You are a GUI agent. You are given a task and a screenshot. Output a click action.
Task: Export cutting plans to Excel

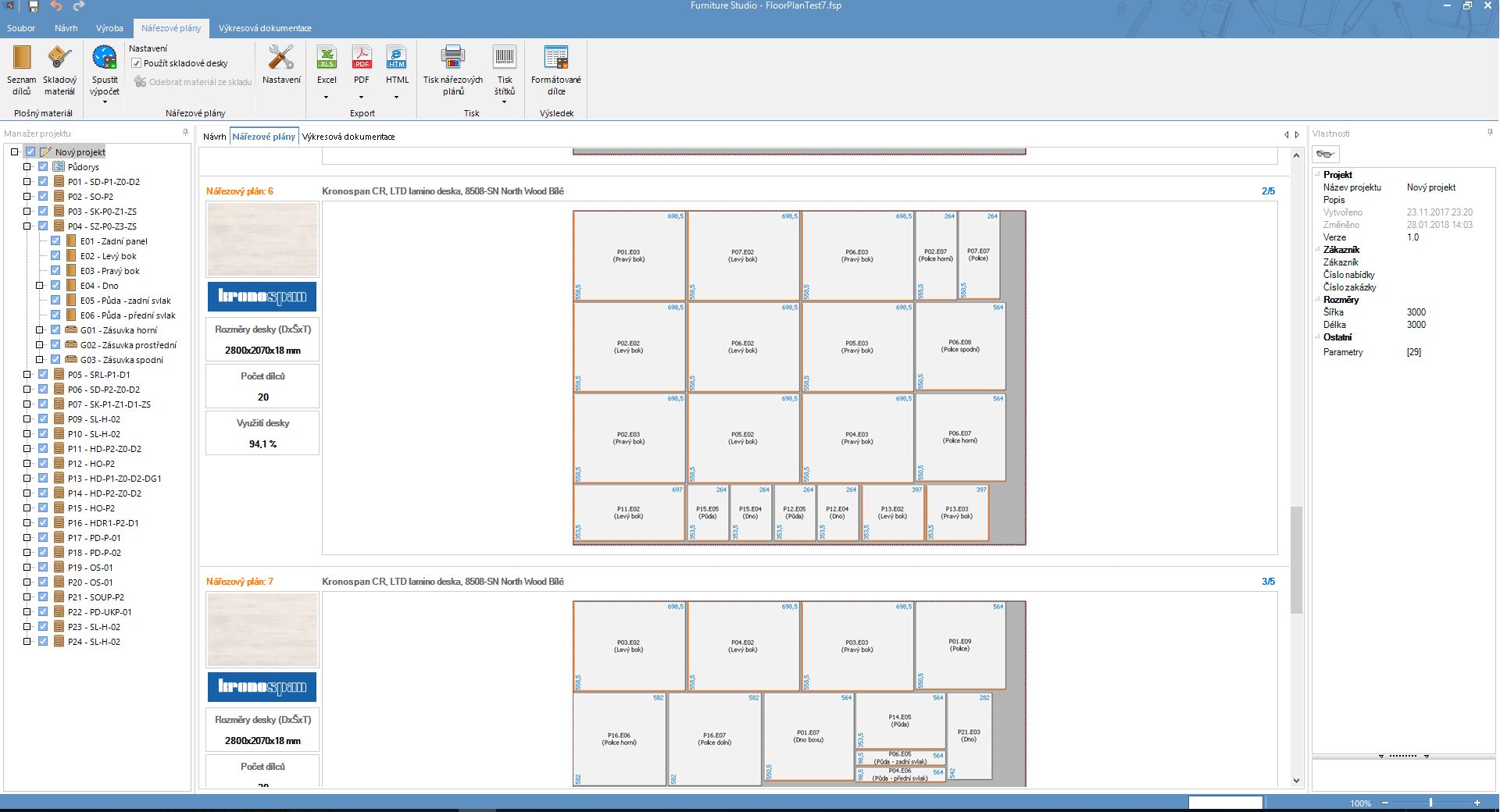point(327,66)
